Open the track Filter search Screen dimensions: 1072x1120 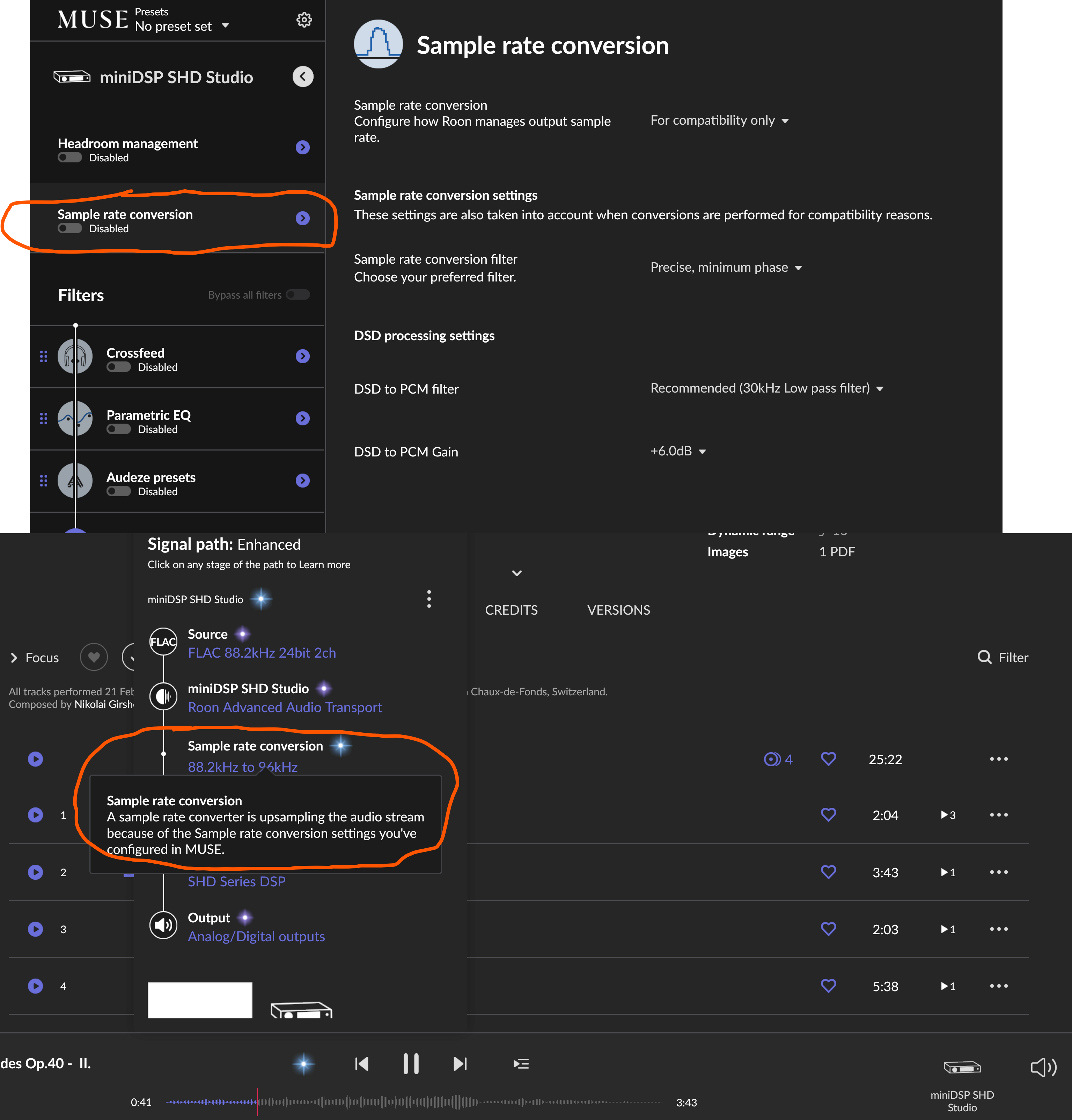point(1003,657)
